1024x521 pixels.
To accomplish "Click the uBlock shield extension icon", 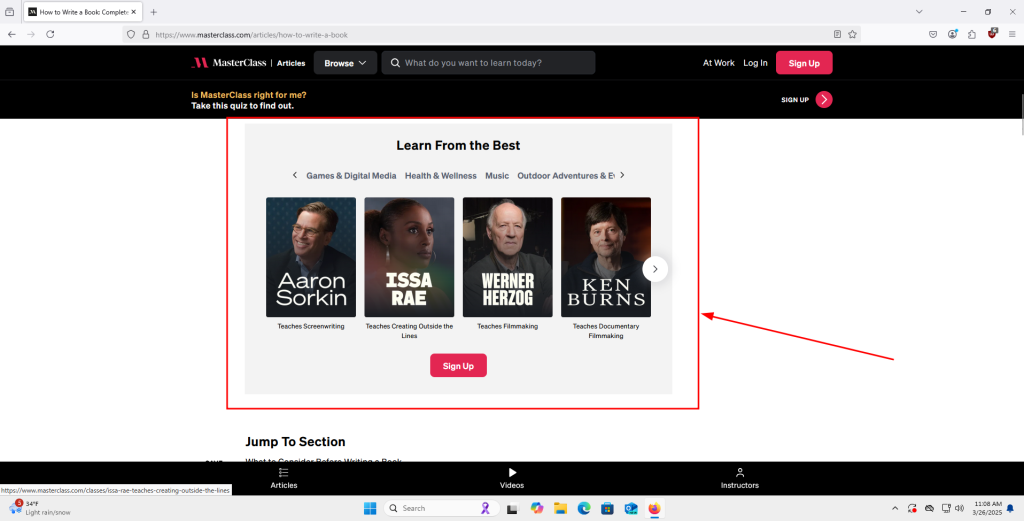I will point(993,33).
